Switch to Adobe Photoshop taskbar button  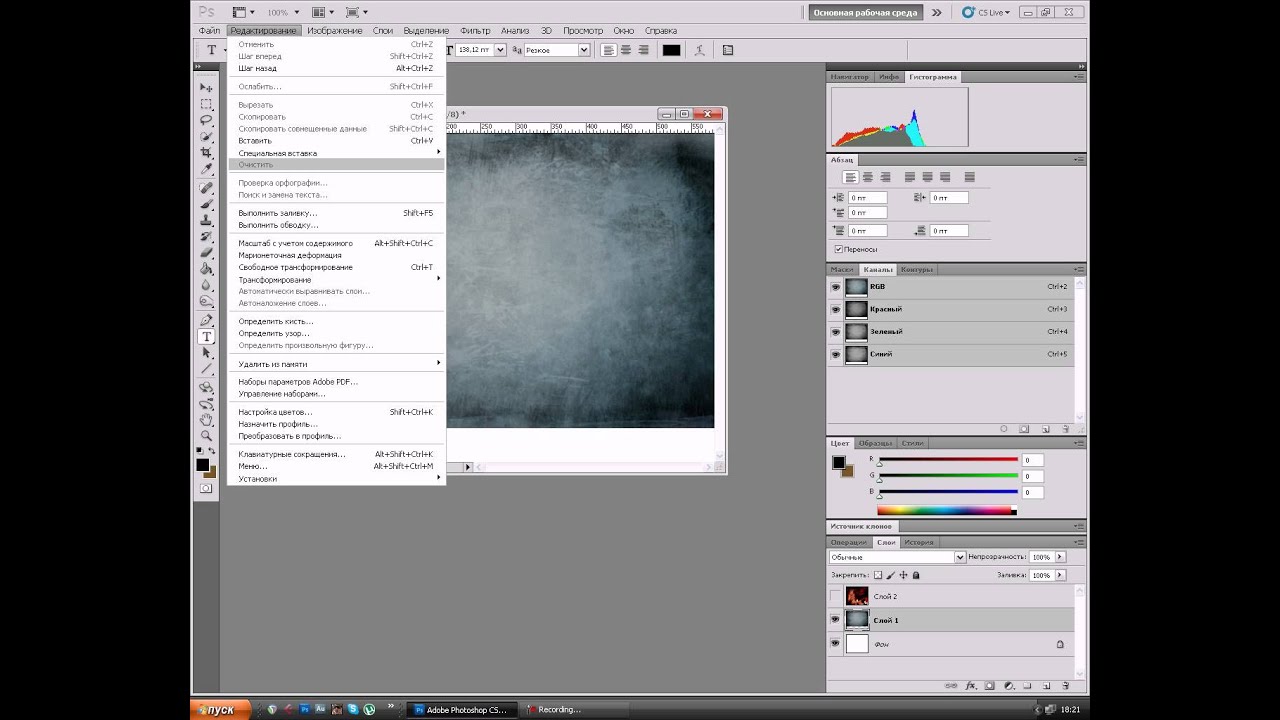tap(464, 710)
